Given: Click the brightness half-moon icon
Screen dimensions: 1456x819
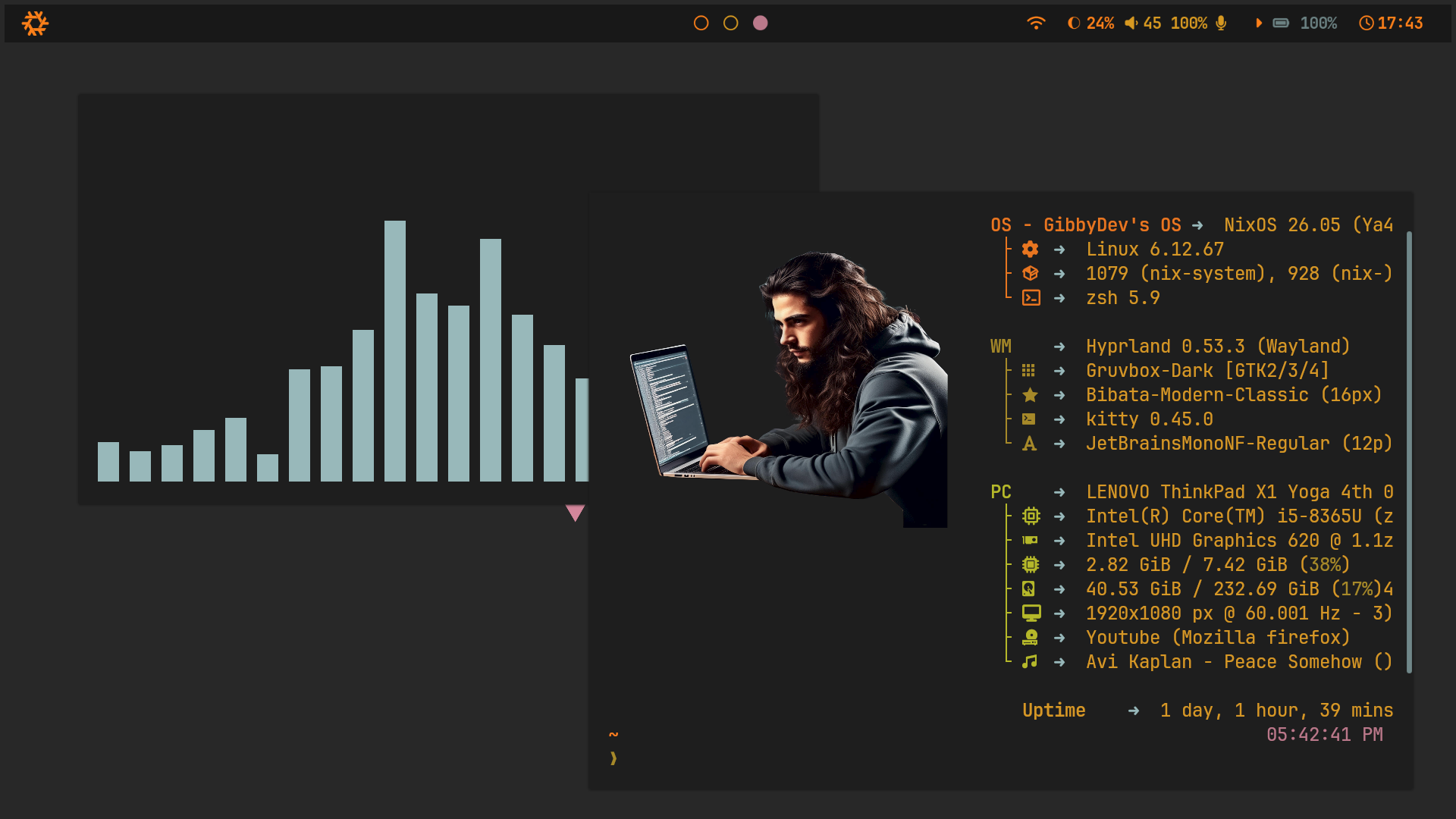Looking at the screenshot, I should point(1074,24).
